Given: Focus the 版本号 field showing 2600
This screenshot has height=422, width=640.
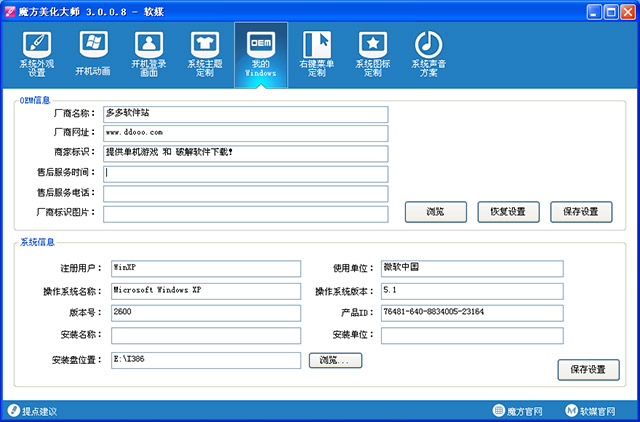Looking at the screenshot, I should tap(206, 313).
